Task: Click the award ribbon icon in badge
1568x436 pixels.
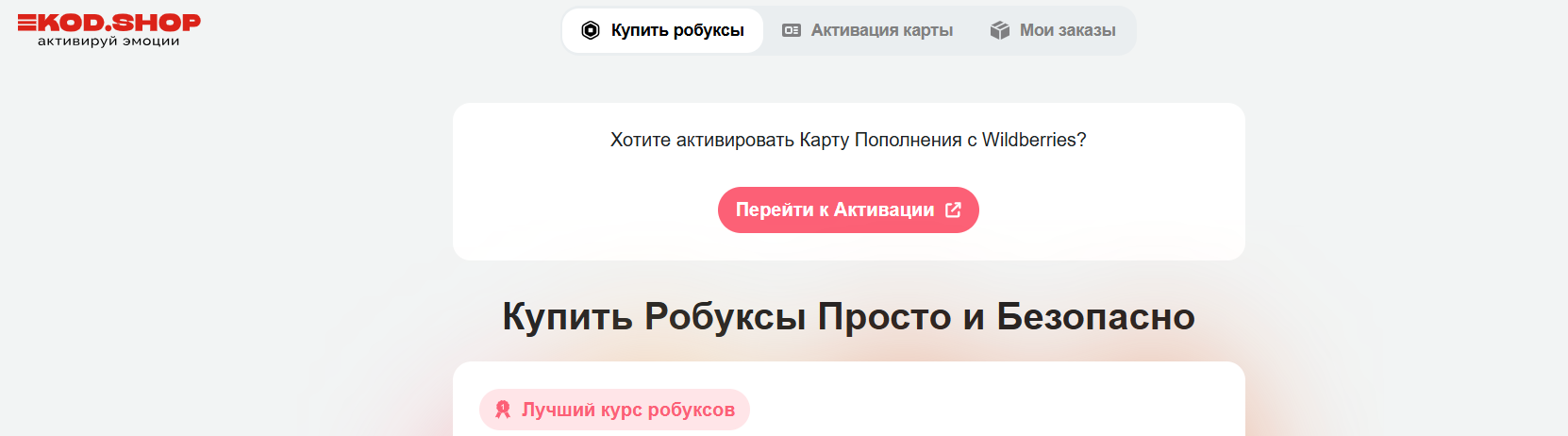Action: pyautogui.click(x=503, y=410)
